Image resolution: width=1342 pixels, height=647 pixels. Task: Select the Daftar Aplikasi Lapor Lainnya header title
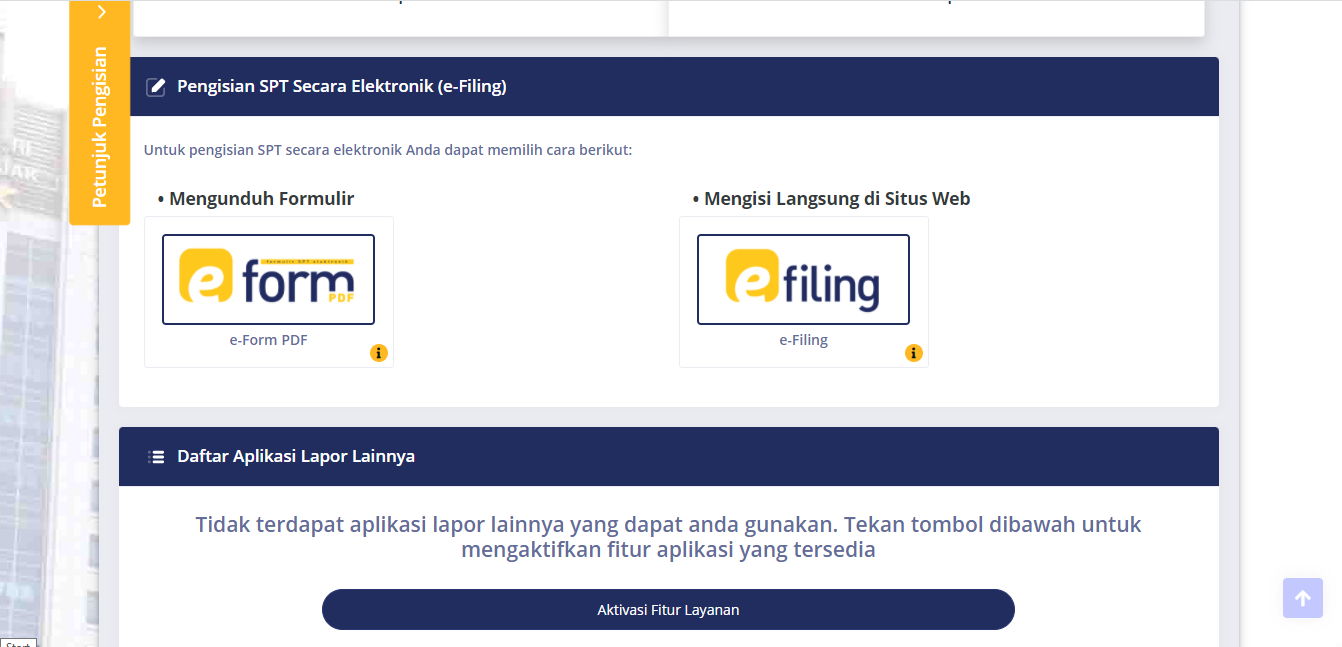click(295, 457)
